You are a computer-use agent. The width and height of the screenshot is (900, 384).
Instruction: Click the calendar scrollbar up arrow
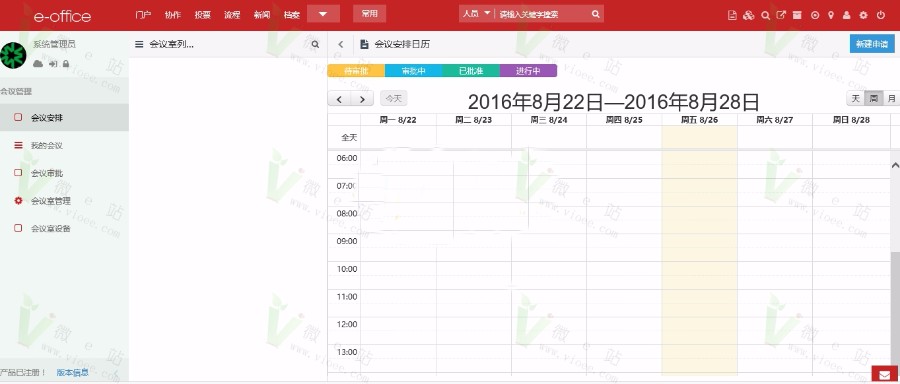click(x=895, y=165)
